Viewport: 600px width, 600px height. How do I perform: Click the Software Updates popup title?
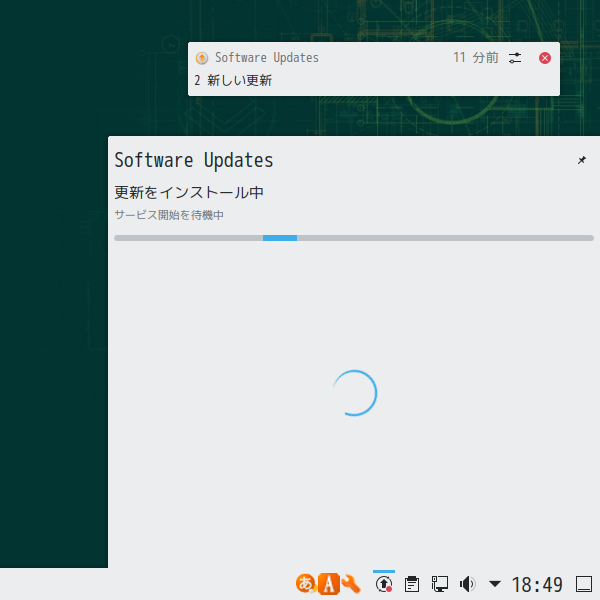[194, 160]
